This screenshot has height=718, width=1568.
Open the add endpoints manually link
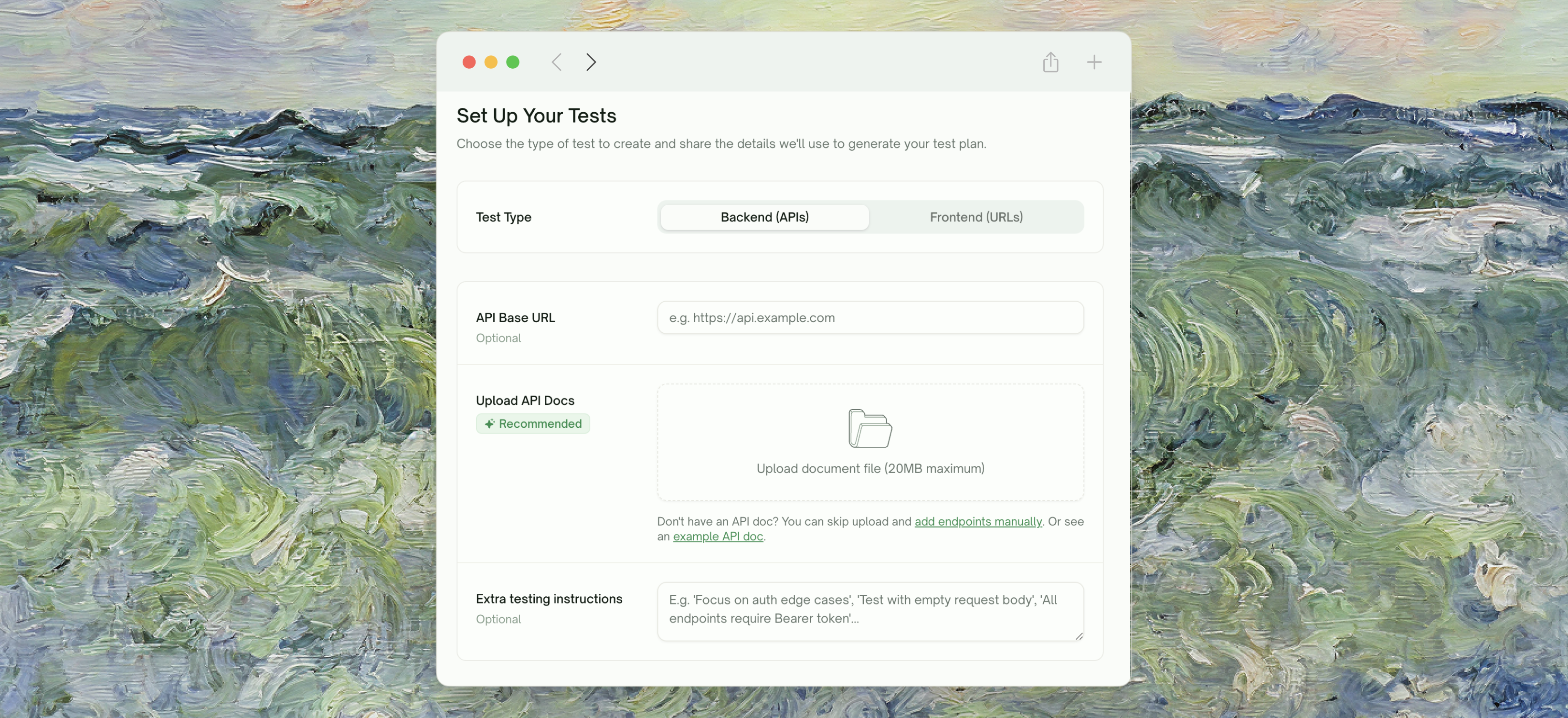coord(977,521)
